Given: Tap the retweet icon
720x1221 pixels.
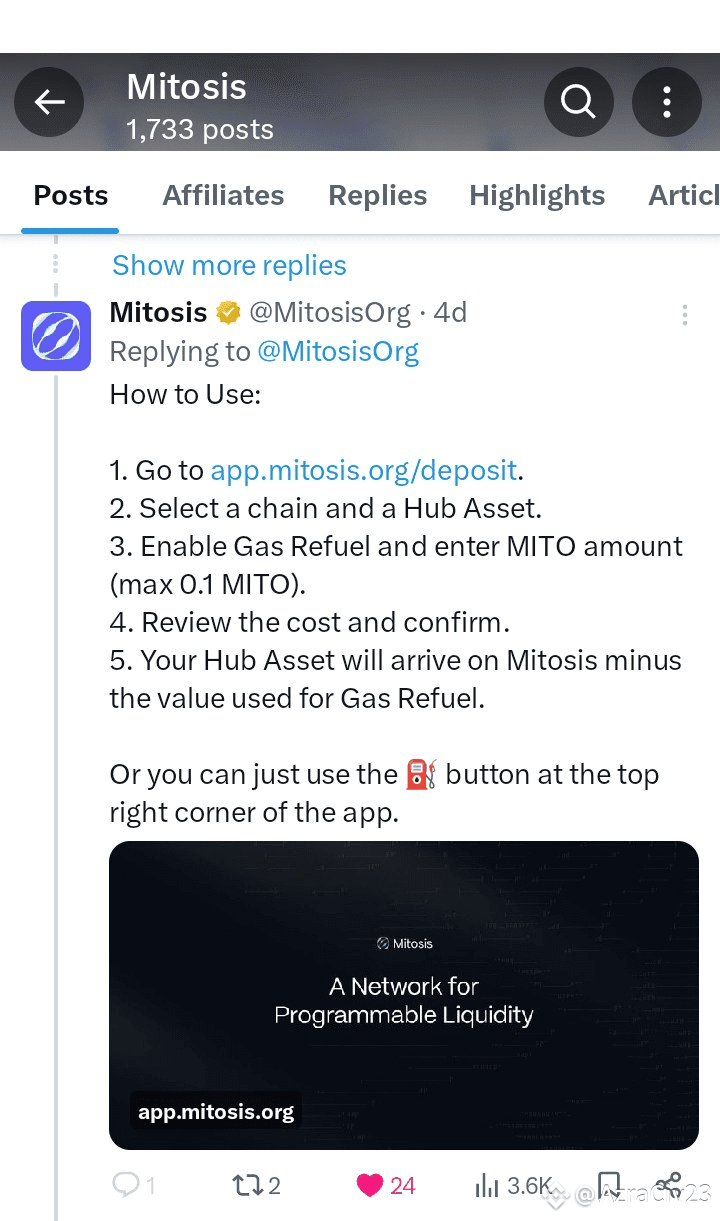Looking at the screenshot, I should (x=246, y=1185).
